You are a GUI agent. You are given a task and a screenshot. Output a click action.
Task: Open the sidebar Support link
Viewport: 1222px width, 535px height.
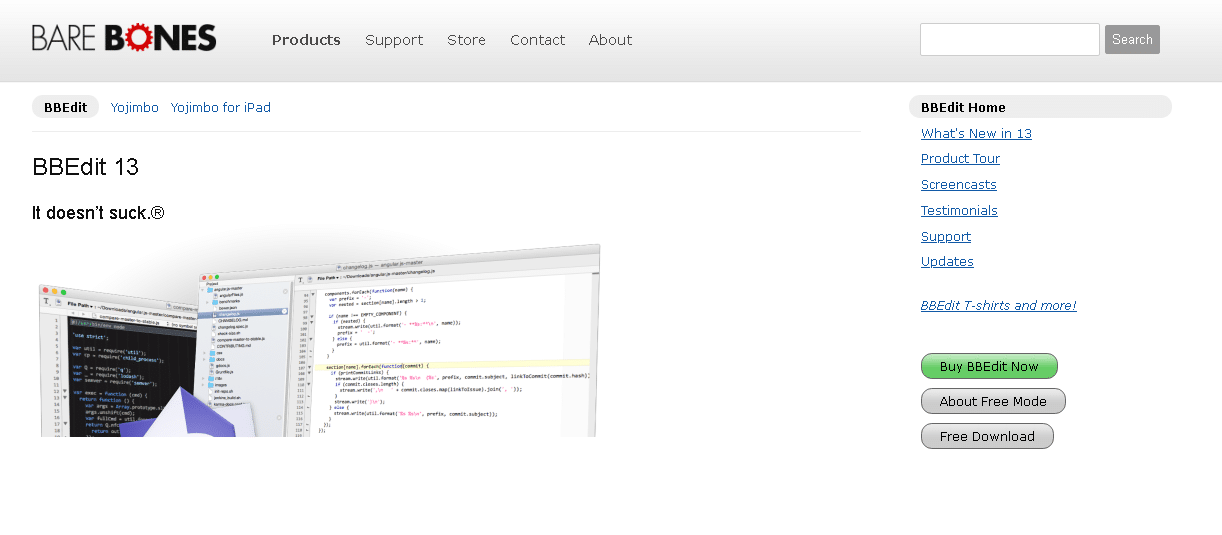[946, 237]
